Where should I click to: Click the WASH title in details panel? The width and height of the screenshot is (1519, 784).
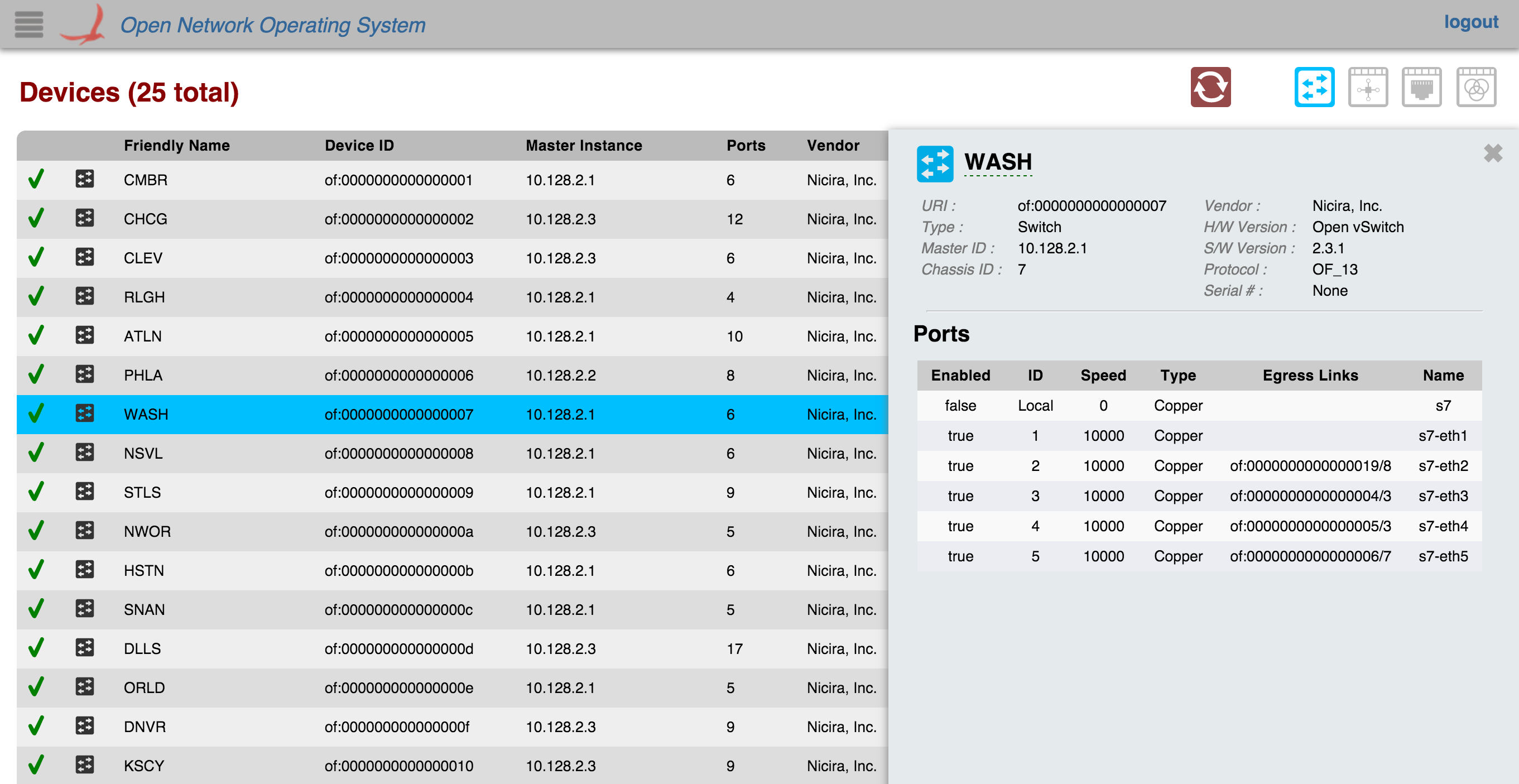tap(998, 162)
